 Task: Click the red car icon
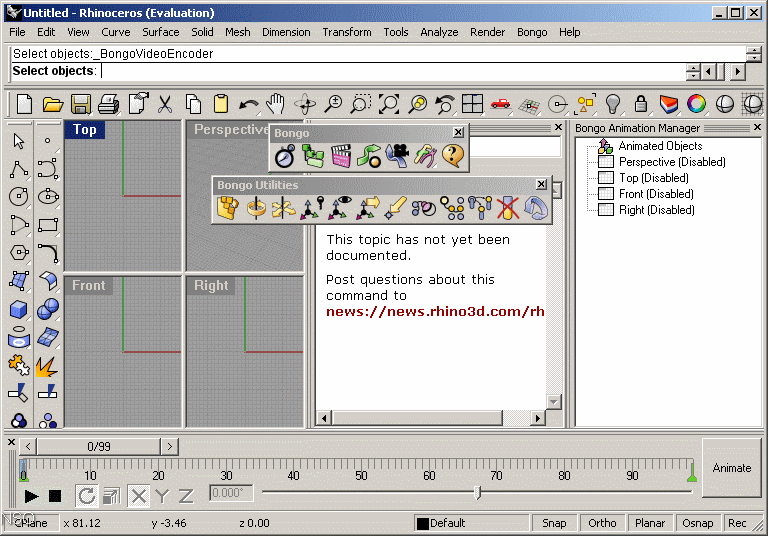[500, 104]
